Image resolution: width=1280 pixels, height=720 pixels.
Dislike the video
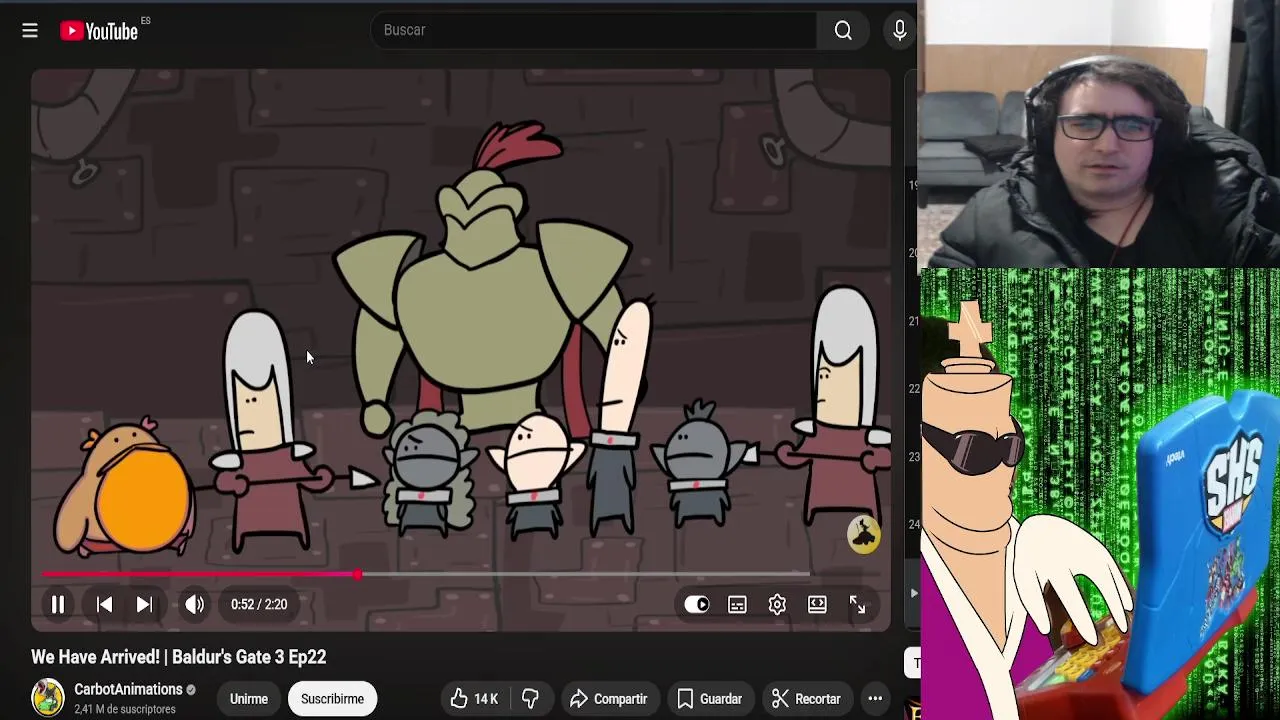pos(531,699)
